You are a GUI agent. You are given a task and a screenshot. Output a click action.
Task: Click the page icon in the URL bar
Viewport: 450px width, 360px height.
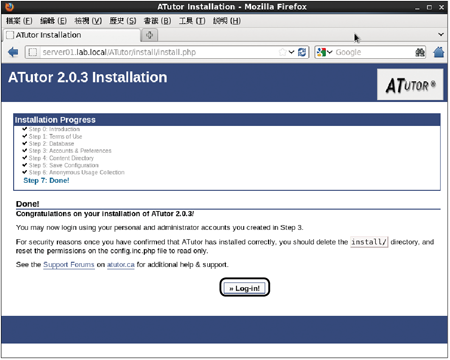[x=33, y=52]
